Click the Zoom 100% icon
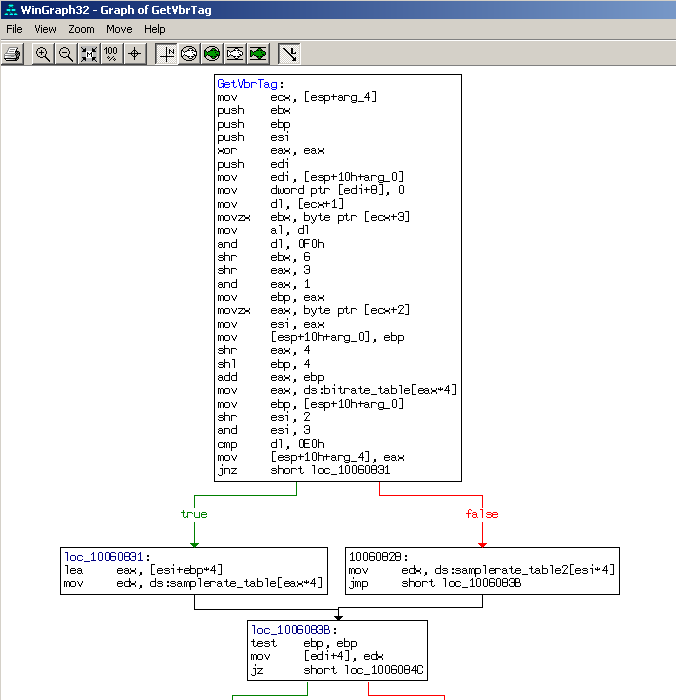Viewport: 676px width, 700px height. point(111,53)
